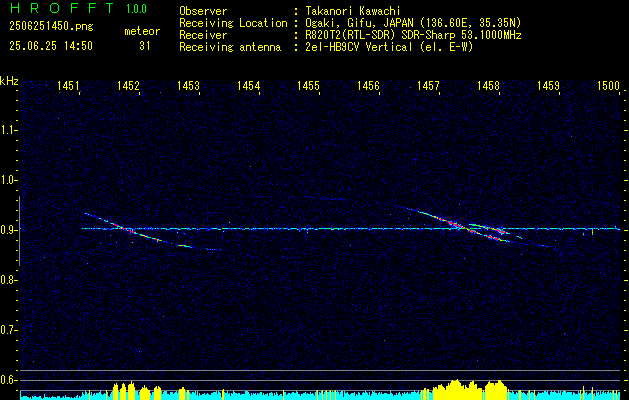Click the kHz axis unit label
The image size is (629, 400).
pyautogui.click(x=9, y=81)
